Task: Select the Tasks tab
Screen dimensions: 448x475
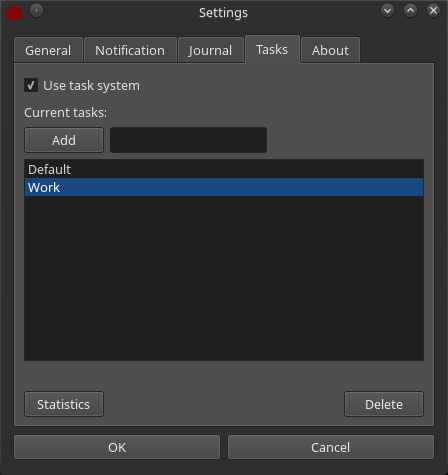Action: click(x=272, y=49)
